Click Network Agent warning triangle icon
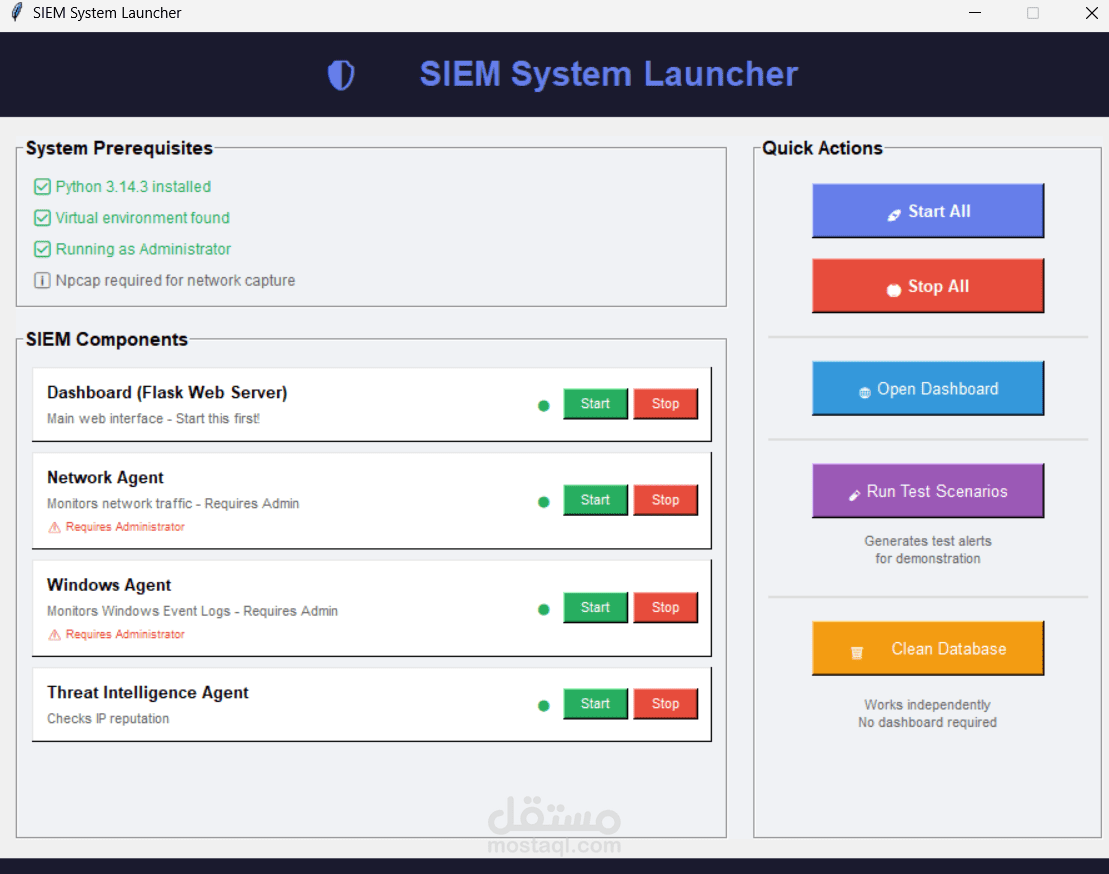This screenshot has width=1109, height=874. pos(54,527)
